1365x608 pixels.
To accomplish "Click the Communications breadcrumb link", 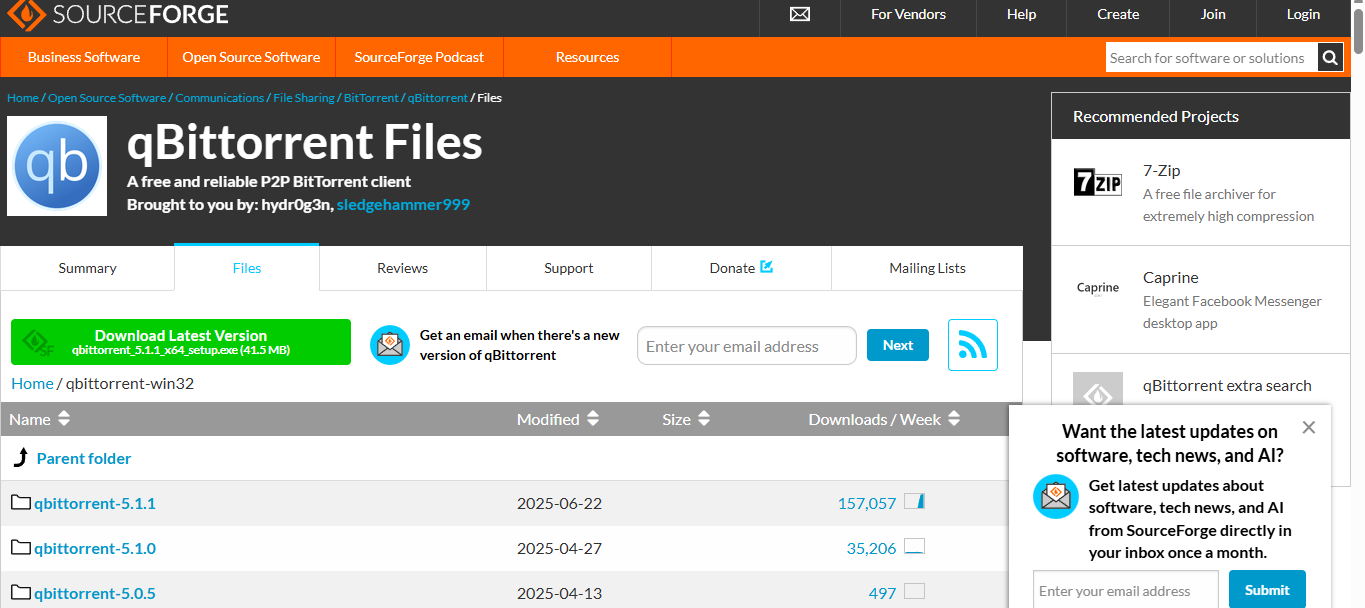I will tap(219, 98).
